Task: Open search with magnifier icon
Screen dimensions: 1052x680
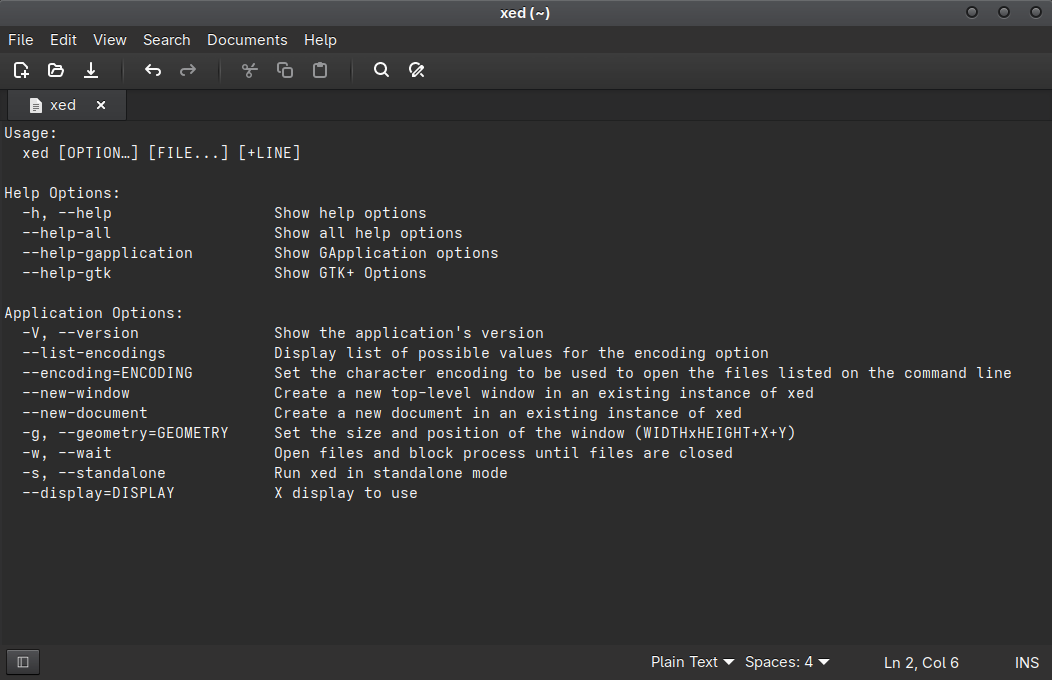Action: coord(381,70)
